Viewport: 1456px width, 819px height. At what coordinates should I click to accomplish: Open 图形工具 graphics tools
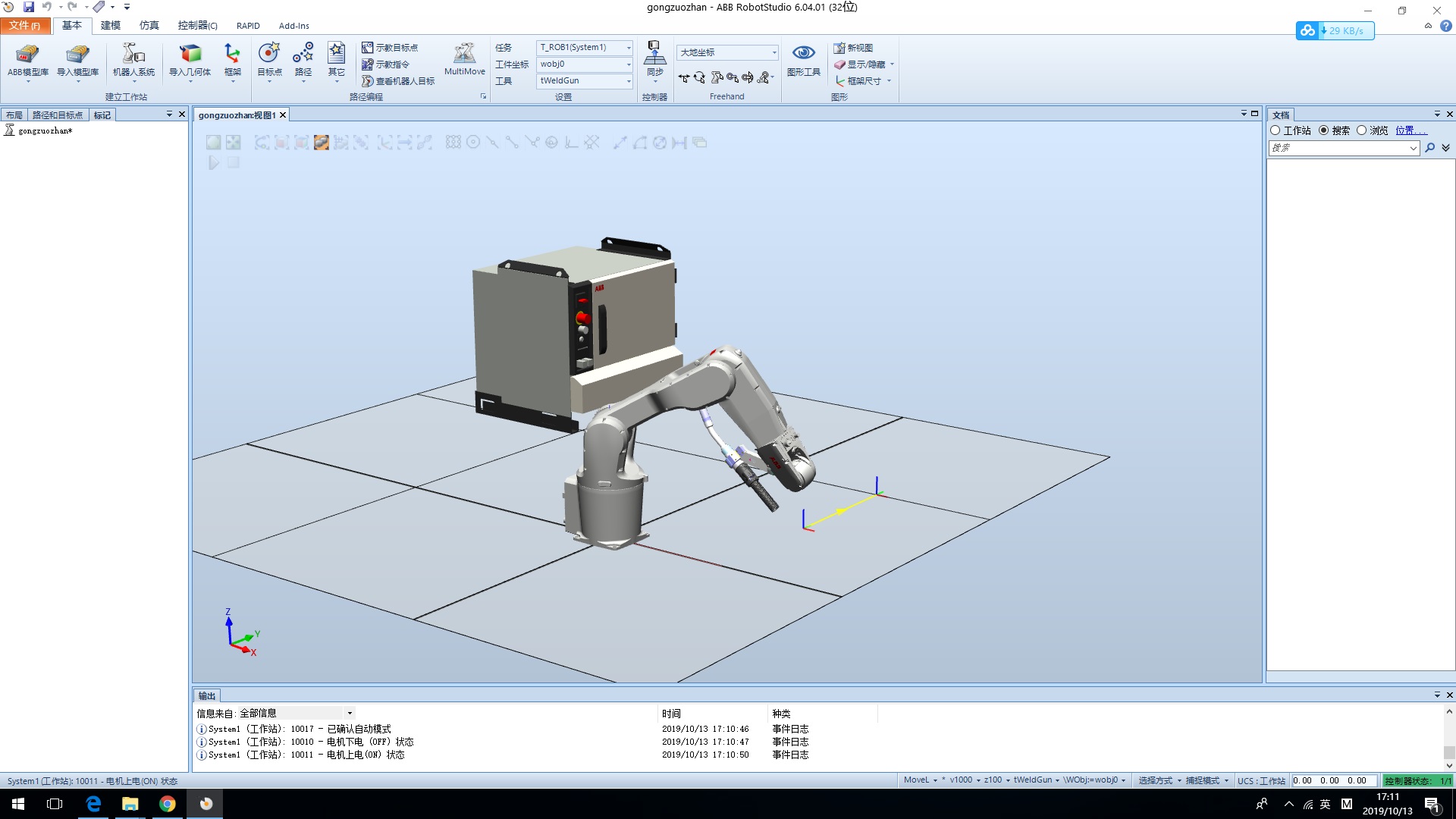tap(804, 61)
